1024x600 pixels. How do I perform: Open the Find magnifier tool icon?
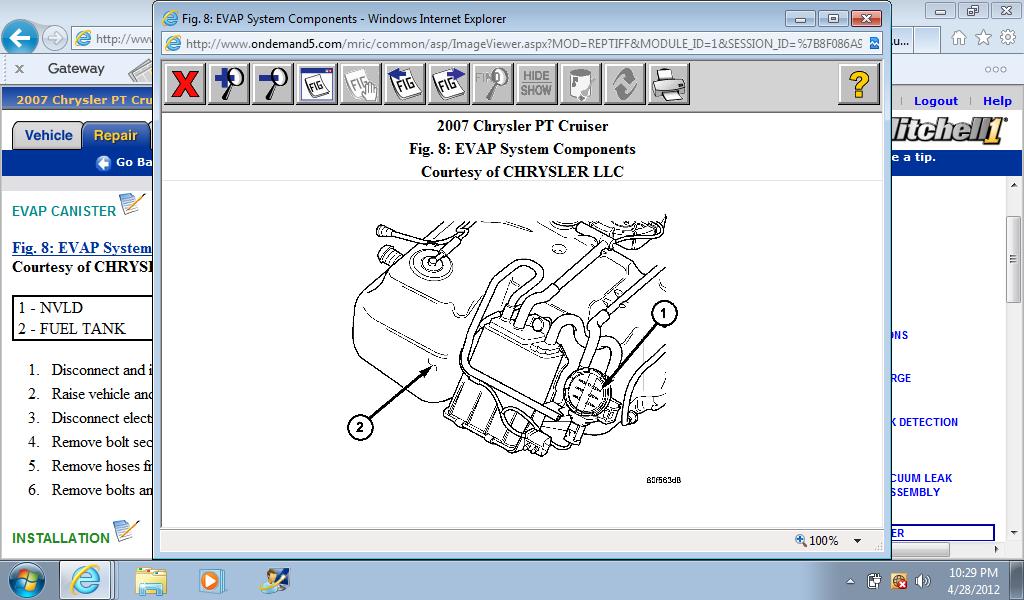[x=492, y=84]
